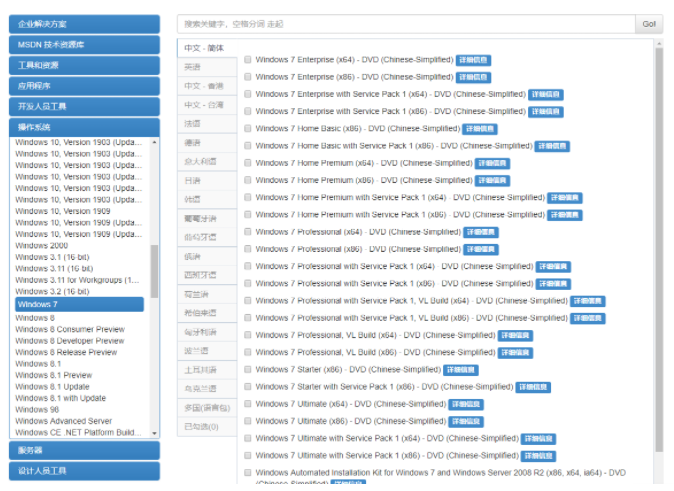Switch to the 德语 language tab
Image resolution: width=674 pixels, height=491 pixels.
pyautogui.click(x=207, y=143)
